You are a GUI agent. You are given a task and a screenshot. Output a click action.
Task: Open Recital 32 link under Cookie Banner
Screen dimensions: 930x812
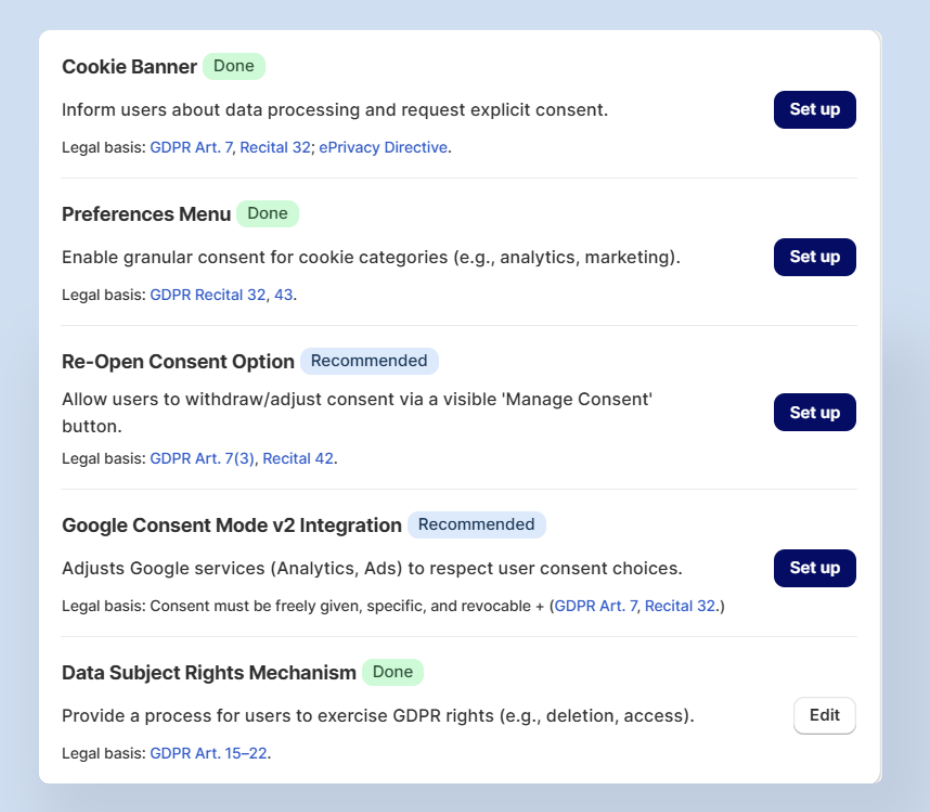(x=275, y=148)
